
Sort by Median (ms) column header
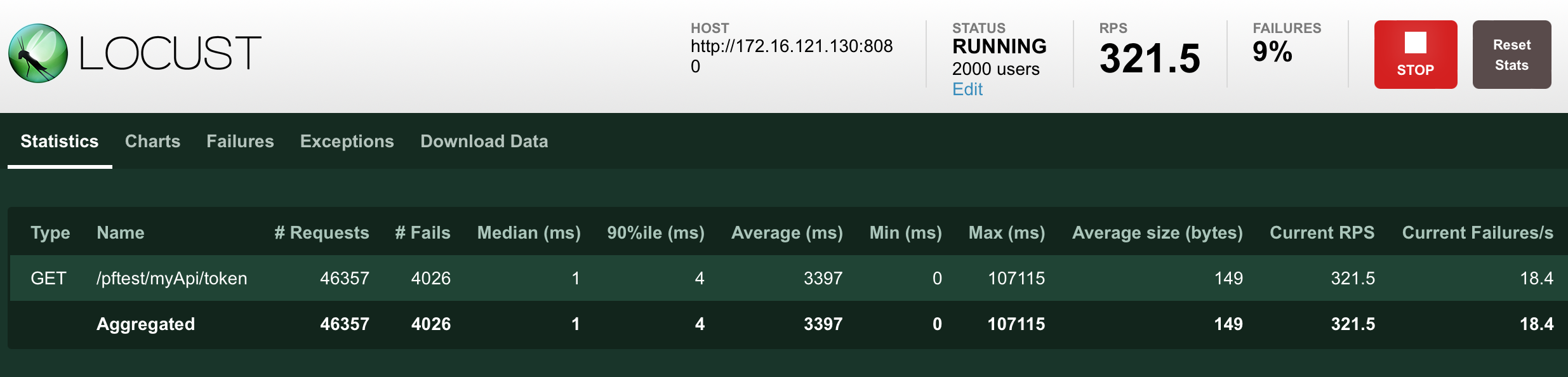click(x=529, y=233)
